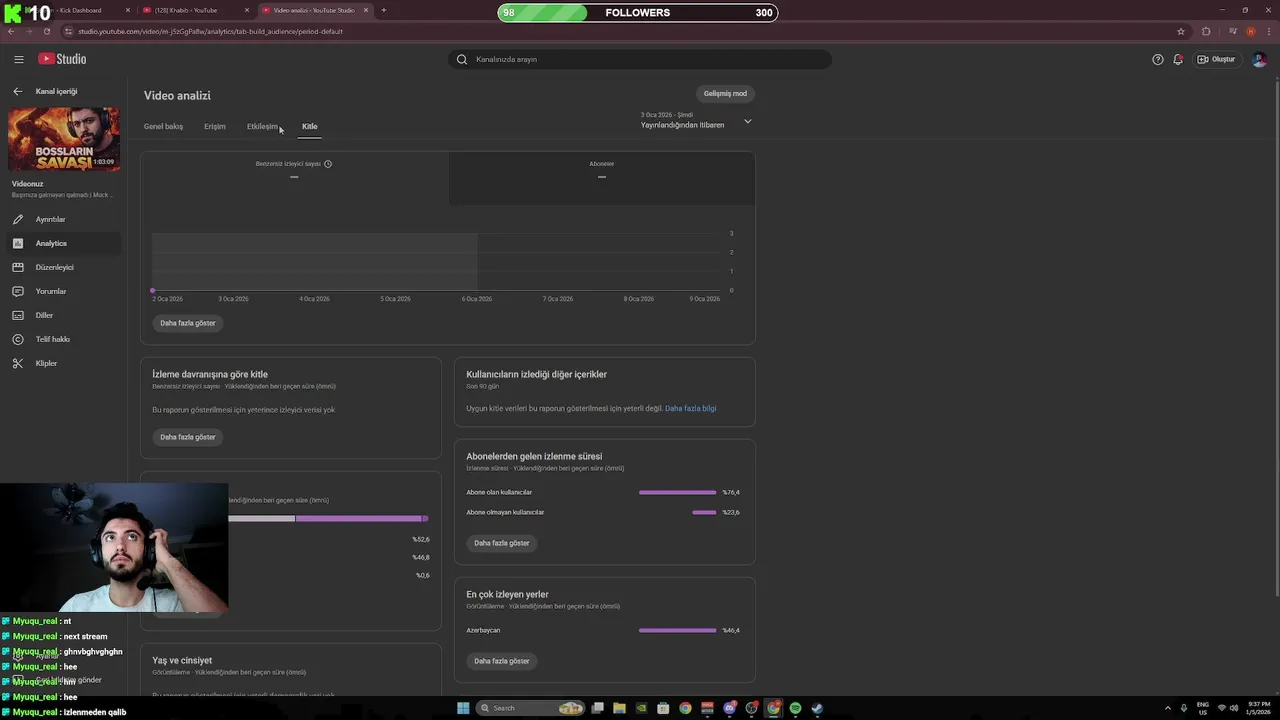Open the notifications bell
The image size is (1280, 720).
[1178, 59]
